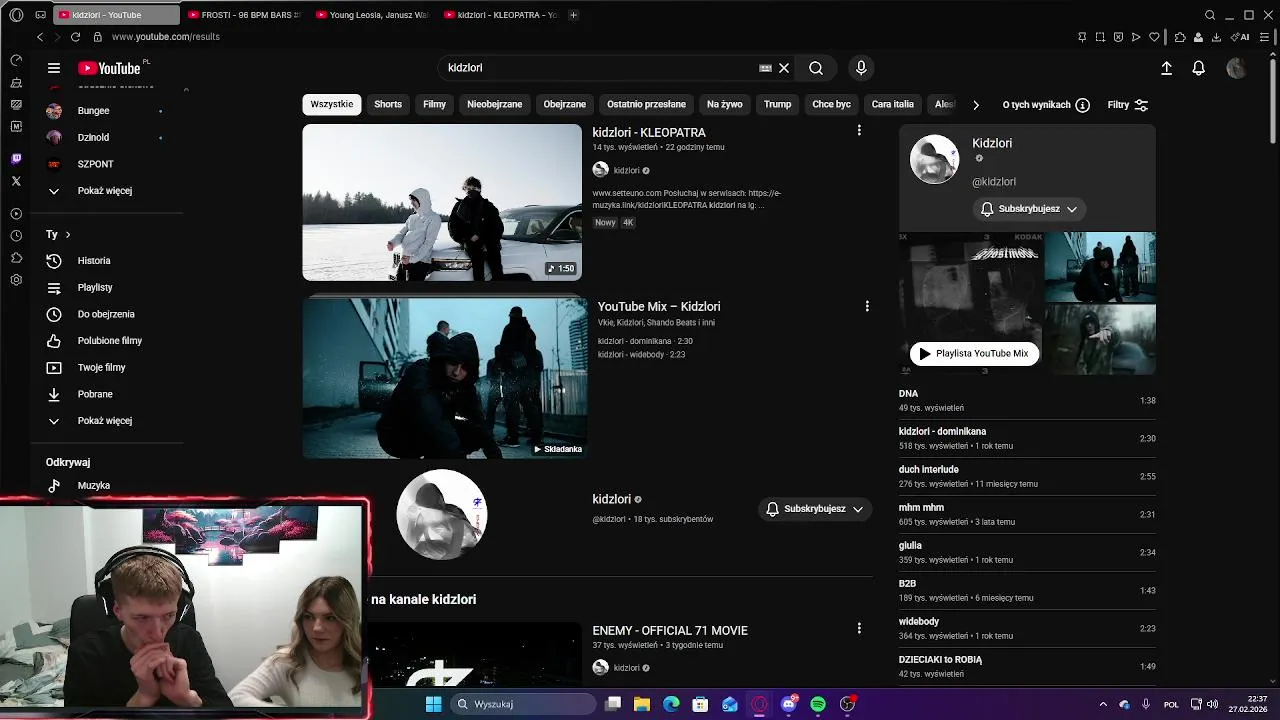Switch to kidzlori - KLEOPATRA browser tab
The width and height of the screenshot is (1280, 720).
pyautogui.click(x=500, y=15)
